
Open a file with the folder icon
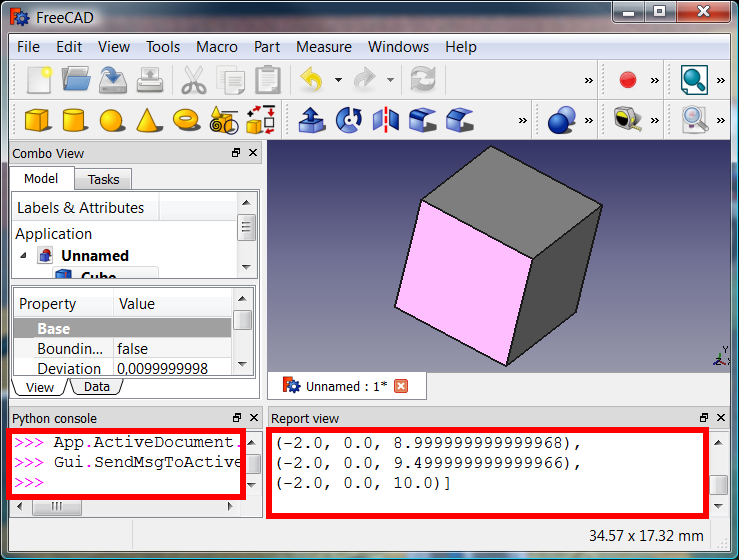tap(76, 79)
